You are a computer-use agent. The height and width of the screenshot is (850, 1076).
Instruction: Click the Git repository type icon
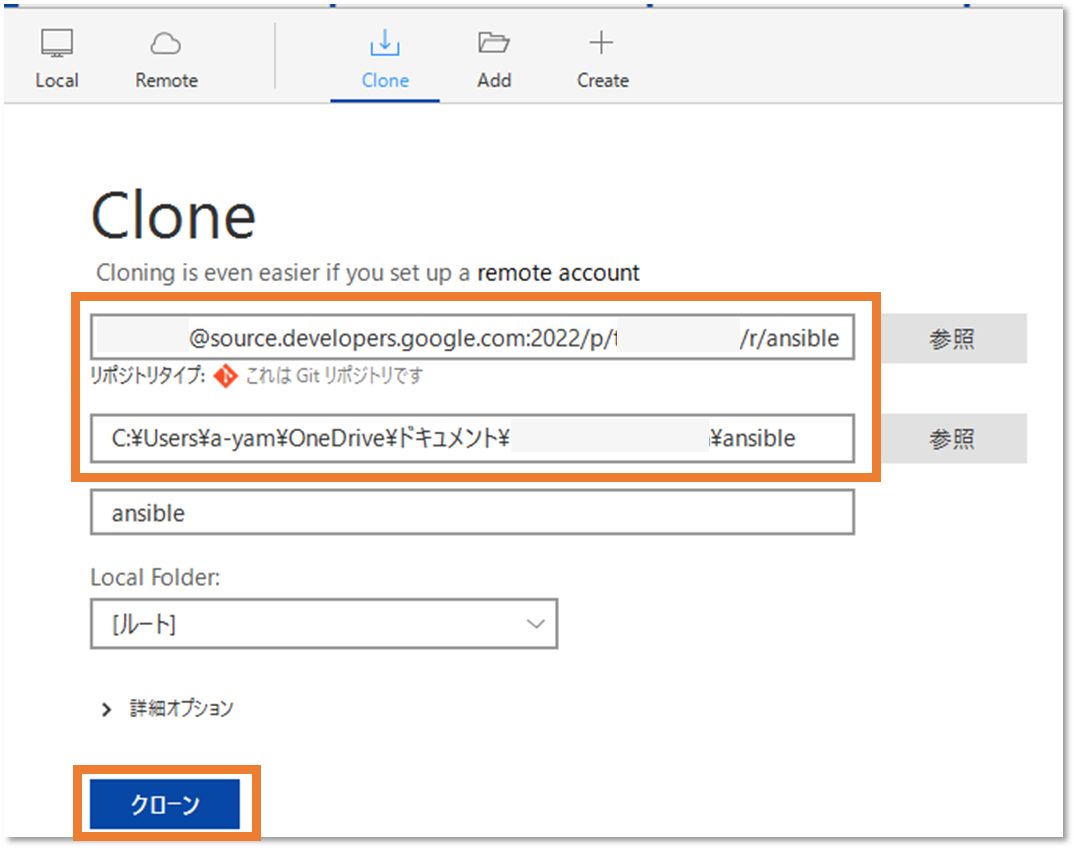225,376
